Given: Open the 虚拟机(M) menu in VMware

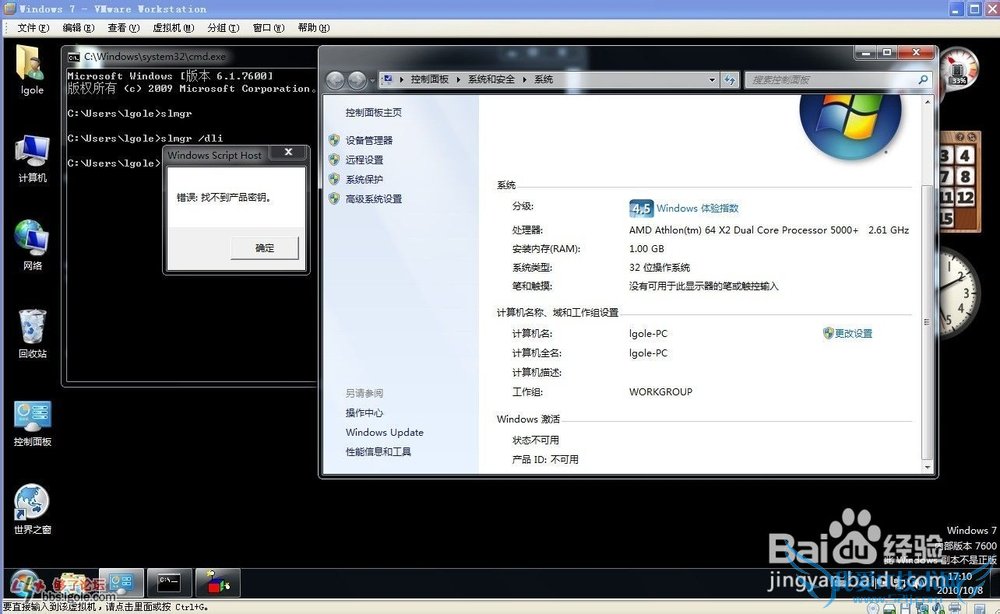Looking at the screenshot, I should [x=173, y=28].
